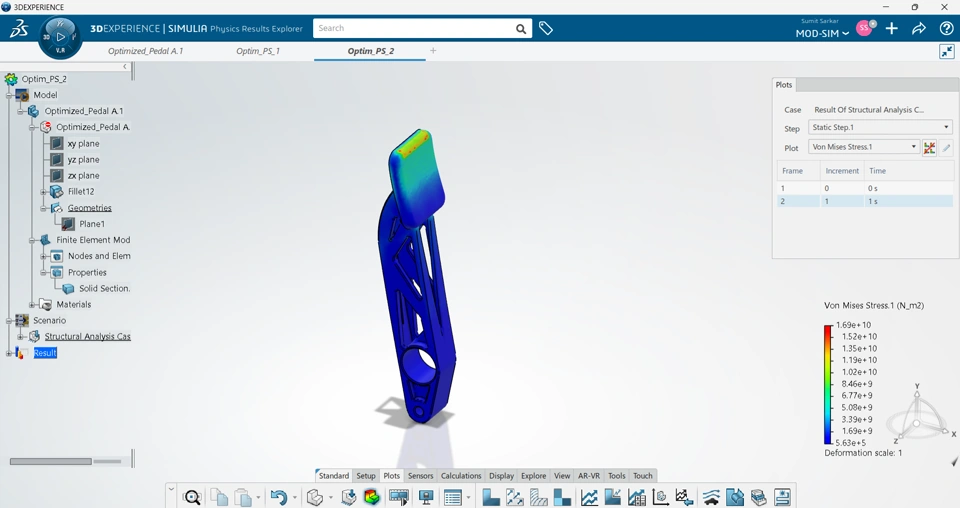Toggle plot visibility icon beside Von Mises Stress

(x=929, y=148)
